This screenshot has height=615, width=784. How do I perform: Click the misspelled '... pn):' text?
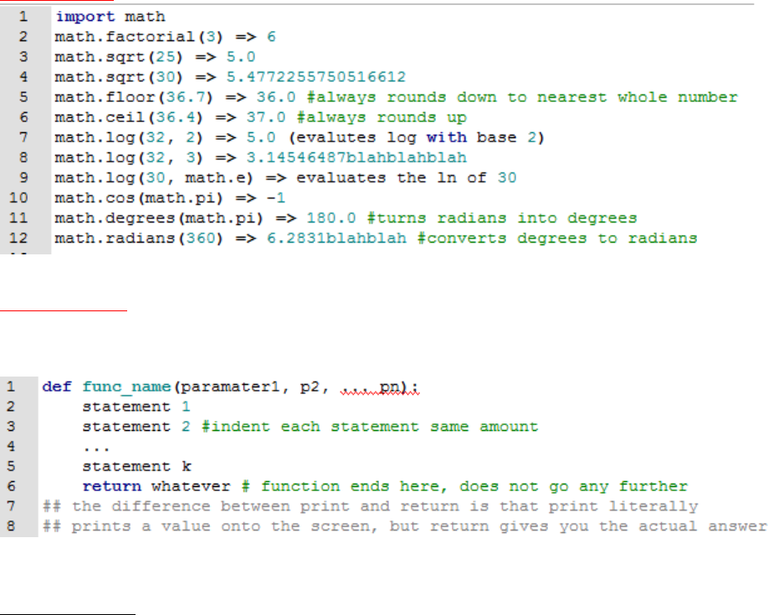point(380,388)
